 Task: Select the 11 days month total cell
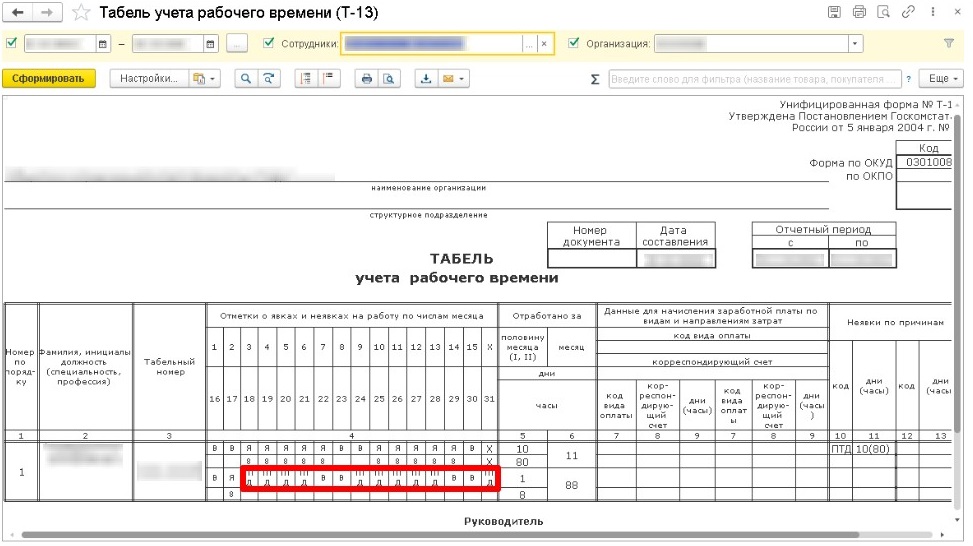click(x=572, y=455)
